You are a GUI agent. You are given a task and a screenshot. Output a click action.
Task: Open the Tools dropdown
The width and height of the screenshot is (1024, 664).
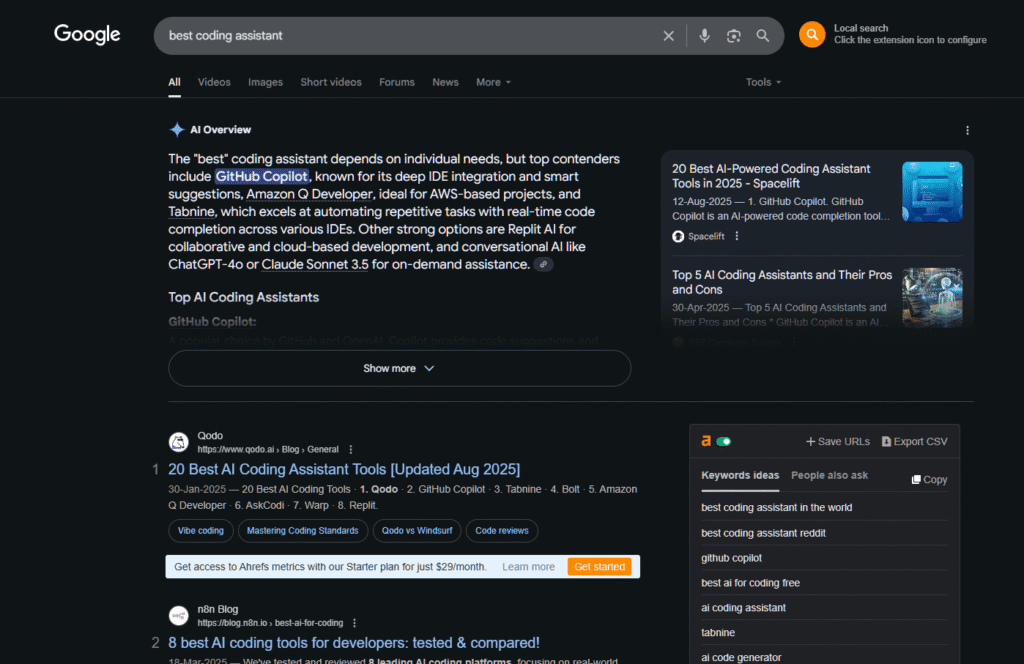(x=763, y=82)
